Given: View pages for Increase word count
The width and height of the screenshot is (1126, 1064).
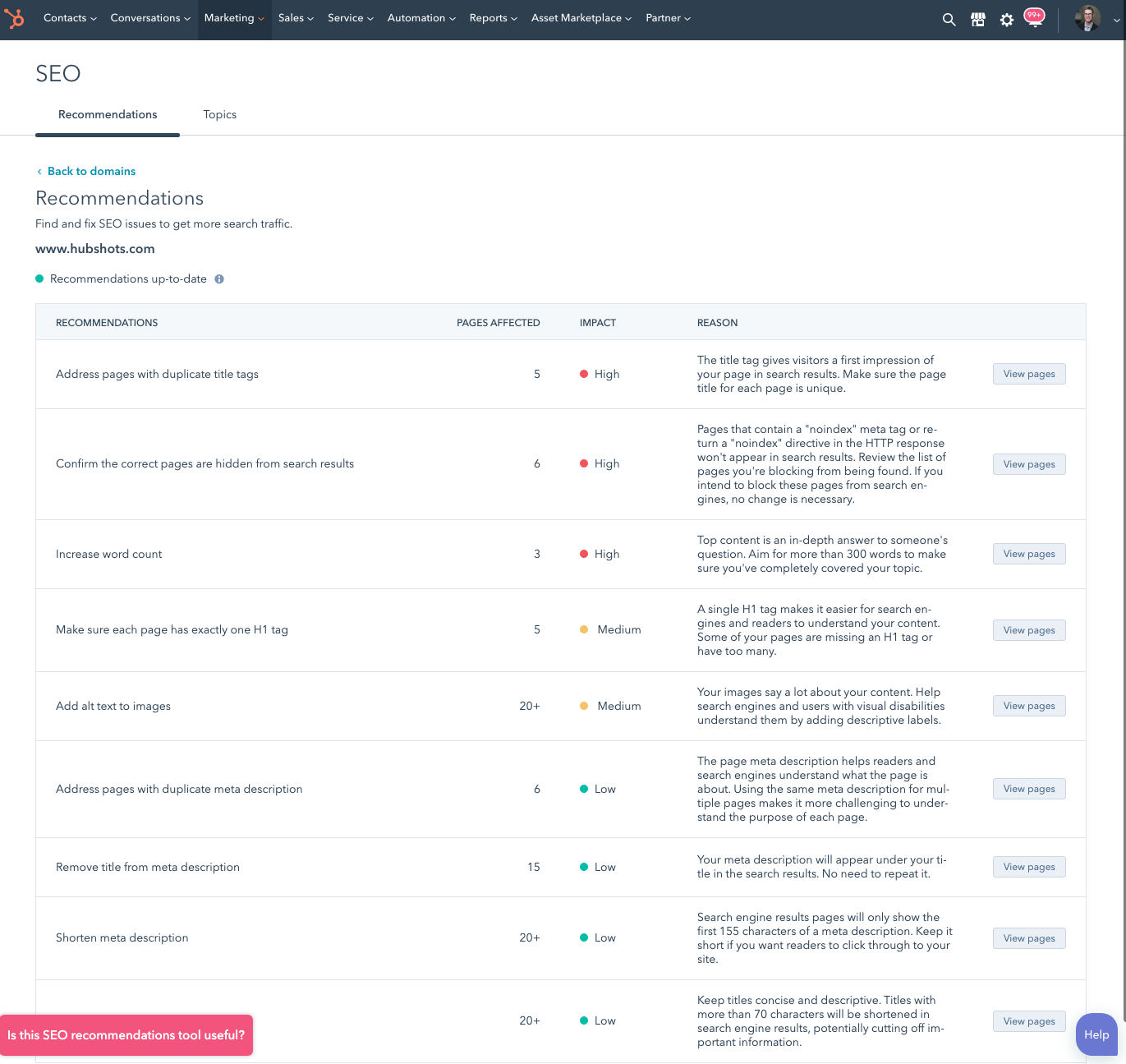Looking at the screenshot, I should pos(1028,554).
